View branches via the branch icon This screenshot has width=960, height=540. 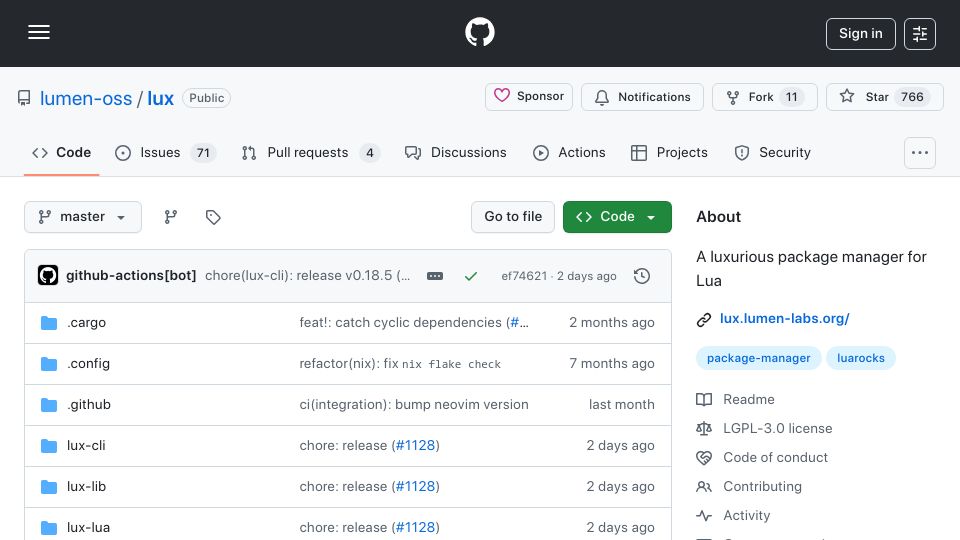click(x=171, y=217)
